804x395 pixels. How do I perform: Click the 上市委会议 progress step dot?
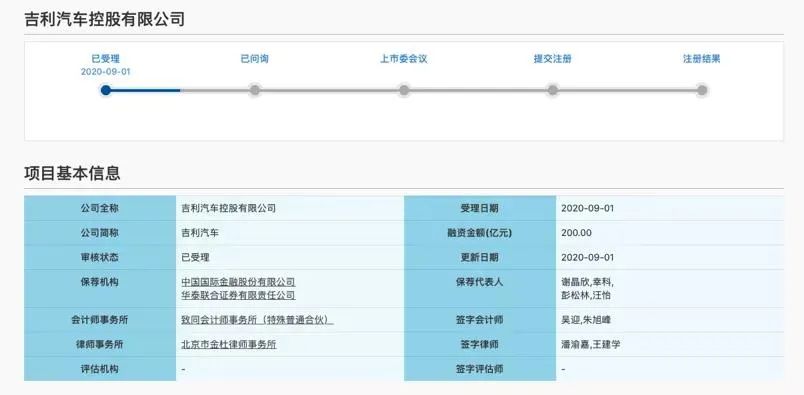click(404, 90)
